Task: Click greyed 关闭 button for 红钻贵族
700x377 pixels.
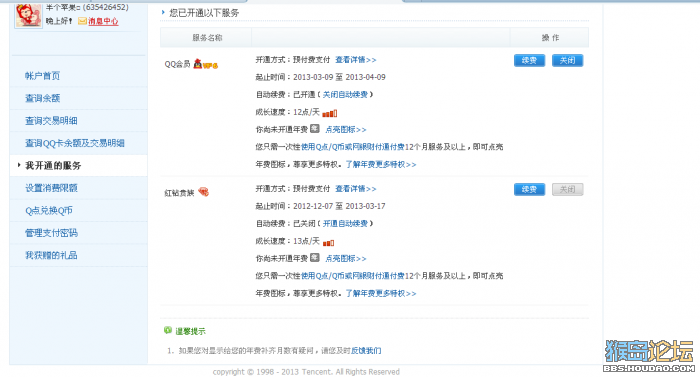Action: pyautogui.click(x=567, y=189)
